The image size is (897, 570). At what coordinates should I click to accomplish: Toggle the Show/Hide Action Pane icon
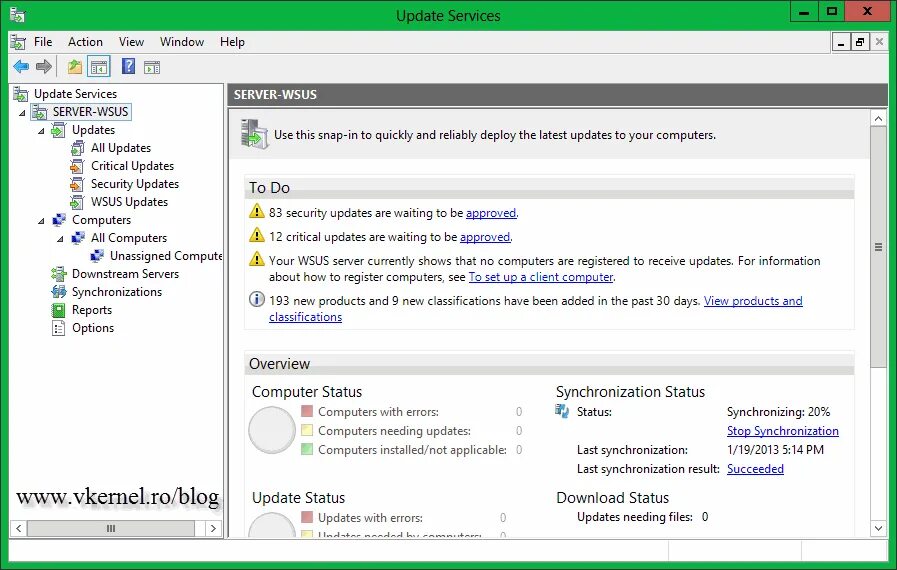pos(152,67)
